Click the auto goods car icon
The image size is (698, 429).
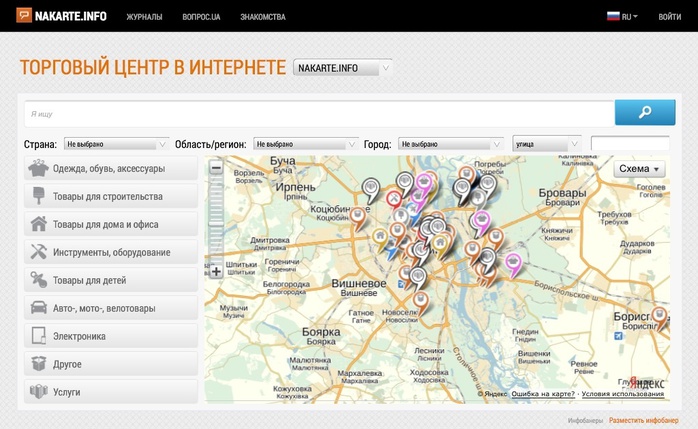[39, 308]
